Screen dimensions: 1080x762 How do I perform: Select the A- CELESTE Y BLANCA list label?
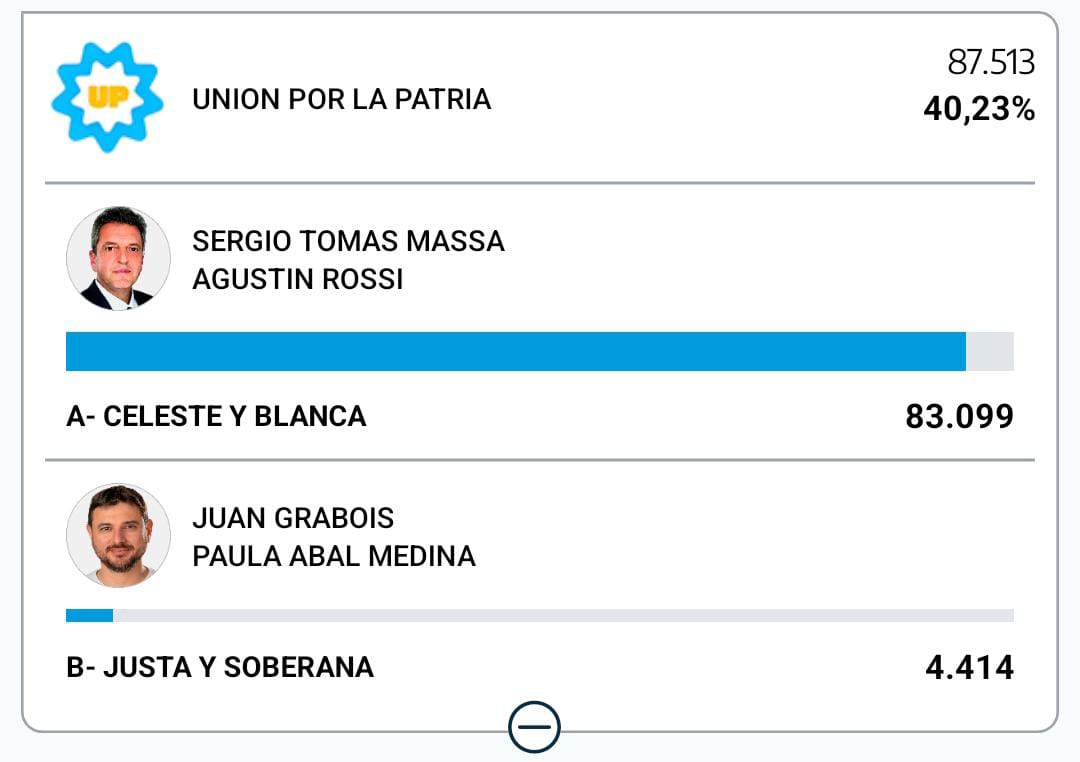pyautogui.click(x=216, y=416)
